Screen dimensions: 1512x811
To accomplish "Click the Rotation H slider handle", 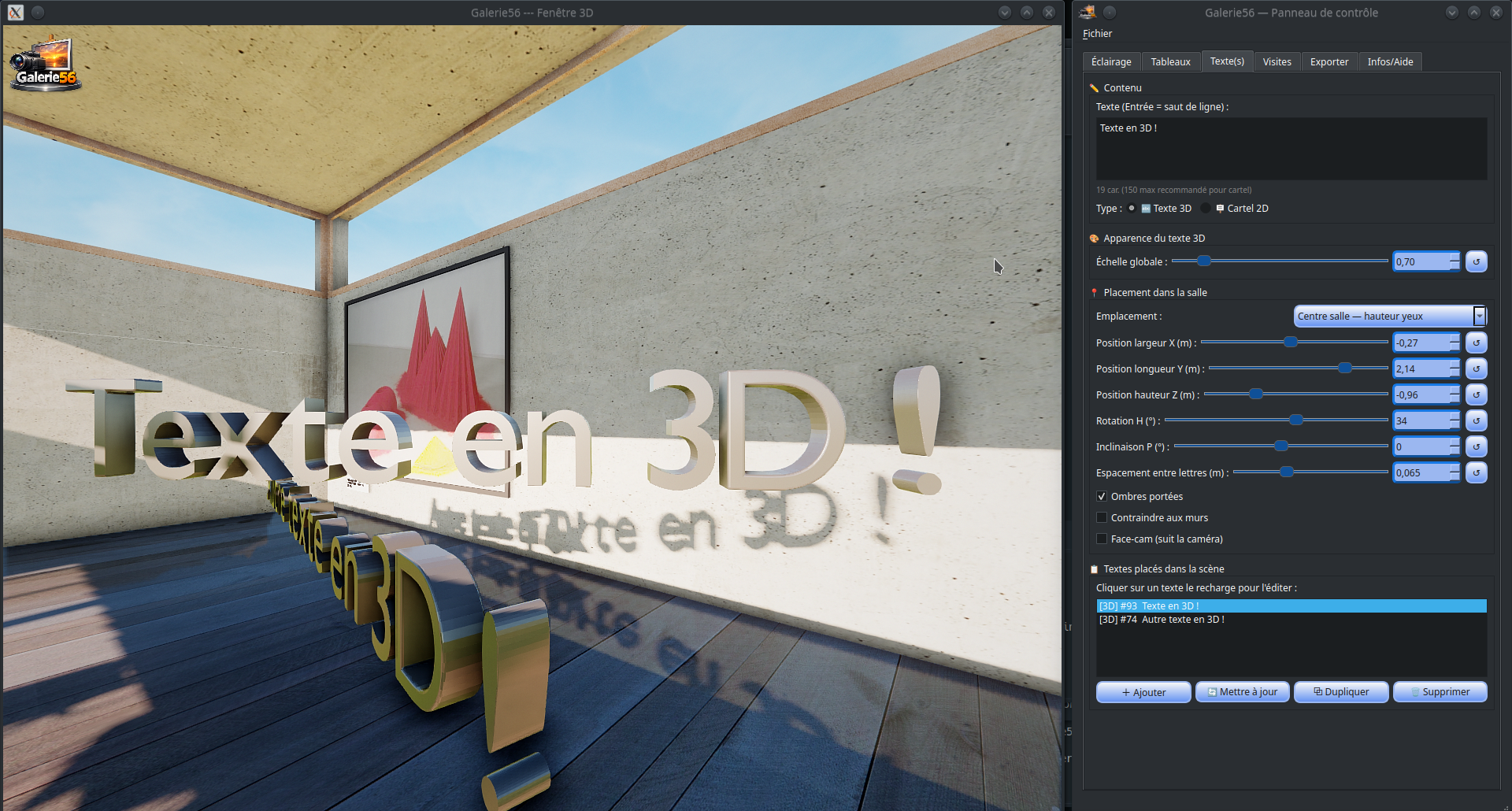I will pyautogui.click(x=1296, y=420).
